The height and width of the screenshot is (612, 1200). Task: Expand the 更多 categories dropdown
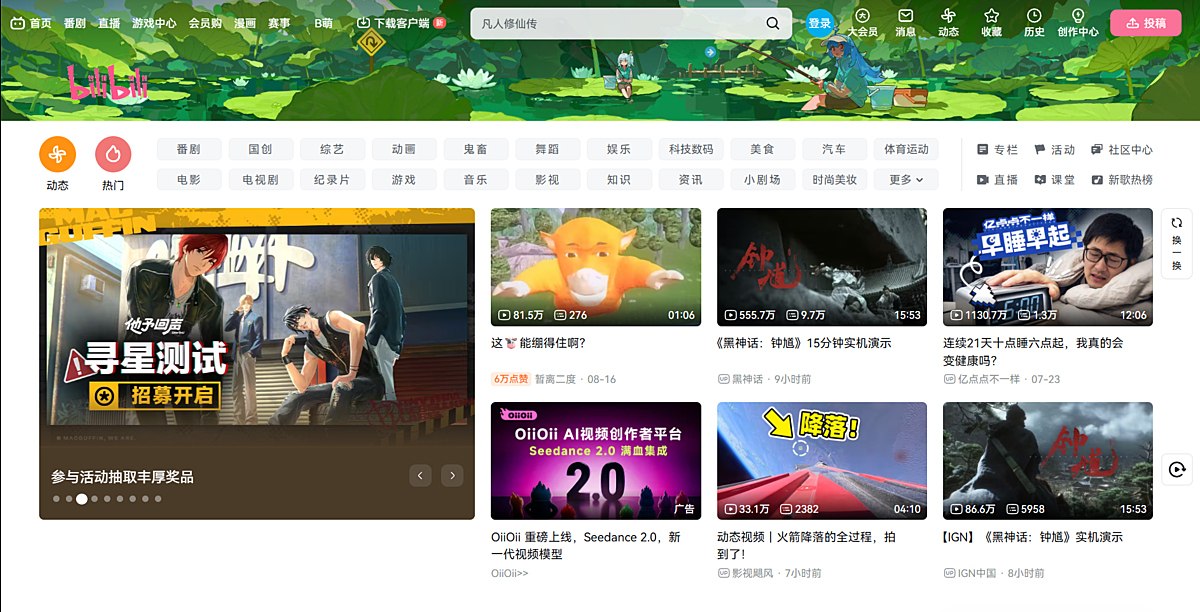tap(906, 180)
